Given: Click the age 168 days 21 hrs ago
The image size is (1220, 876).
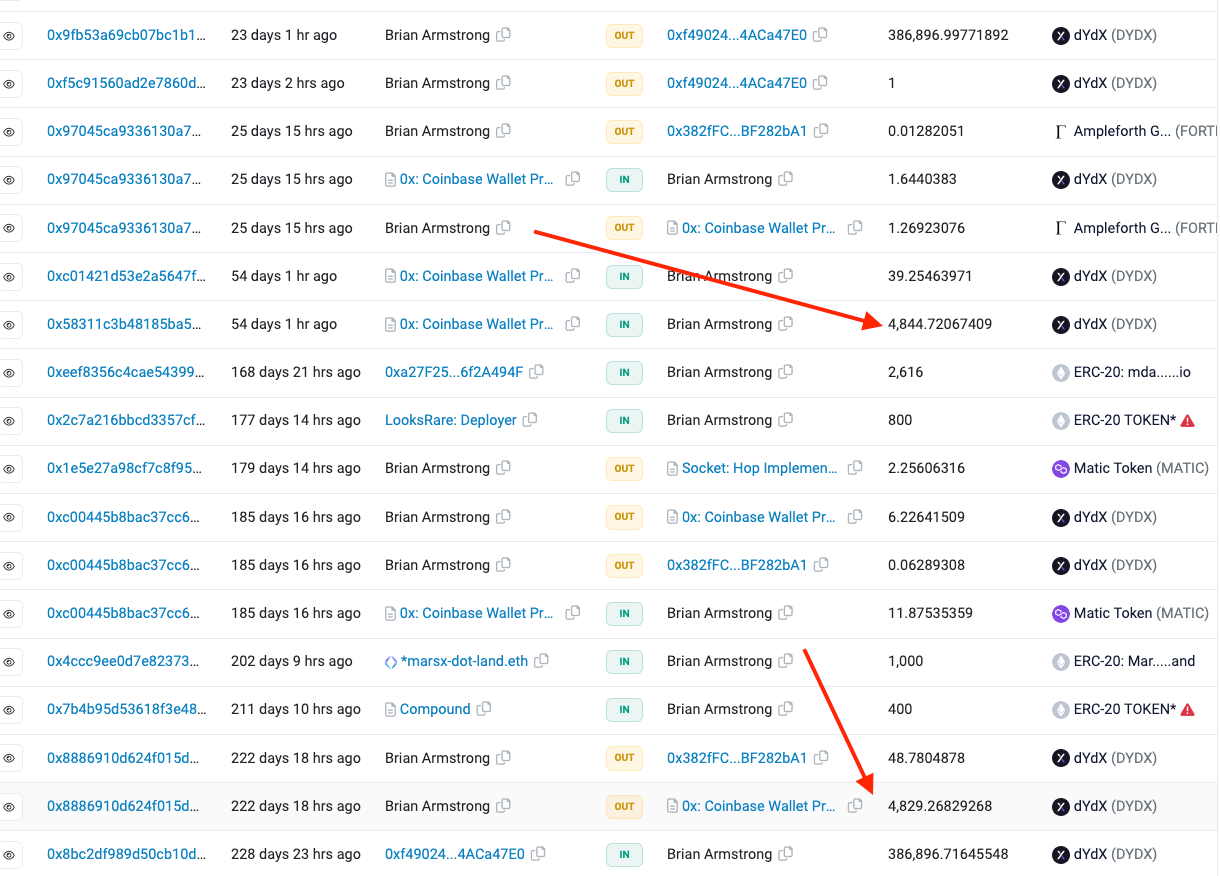Looking at the screenshot, I should coord(296,372).
